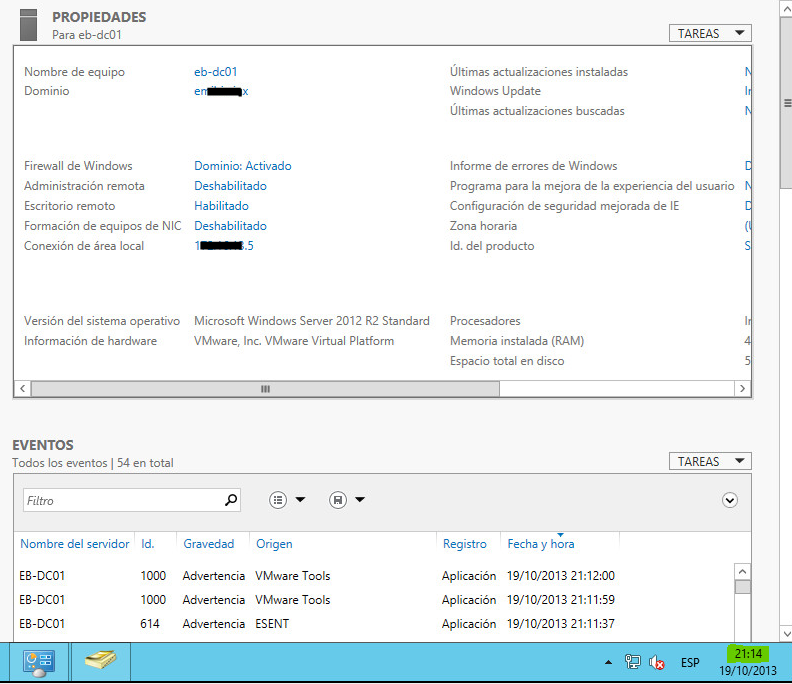
Task: Select event row dated 19/10/2013 21:11:59
Action: [374, 600]
